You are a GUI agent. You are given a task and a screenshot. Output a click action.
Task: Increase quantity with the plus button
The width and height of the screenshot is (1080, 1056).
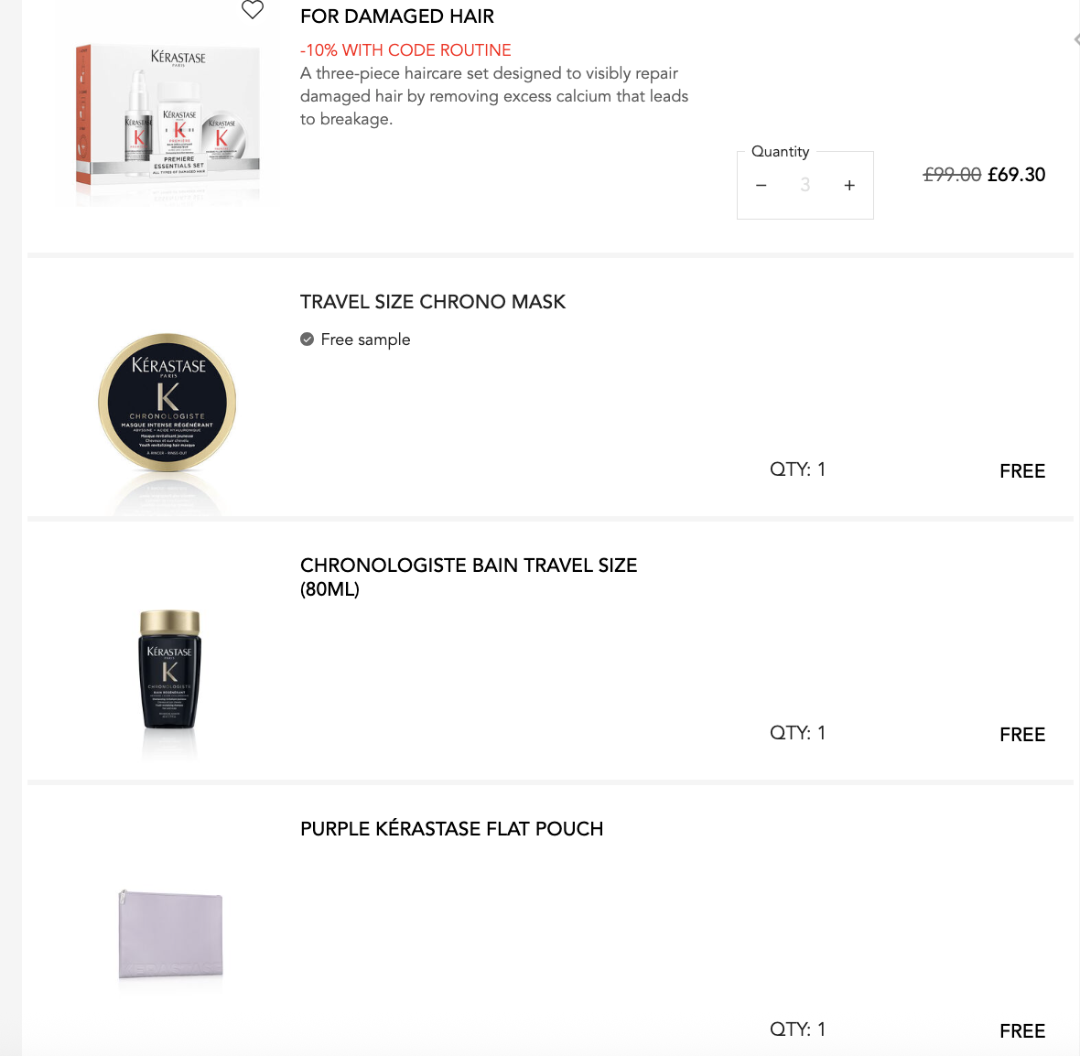tap(849, 185)
